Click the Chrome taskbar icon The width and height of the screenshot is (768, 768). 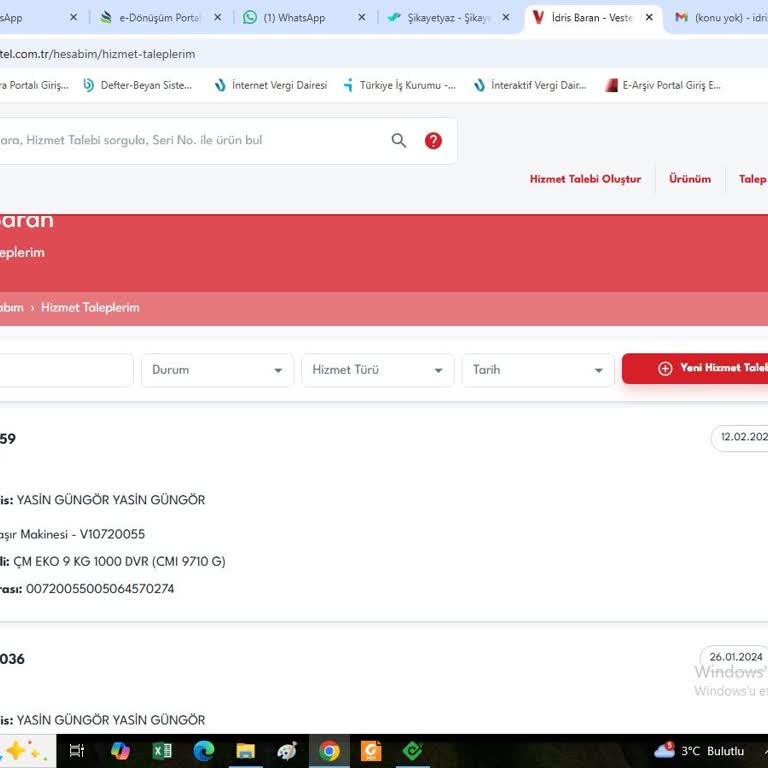[329, 751]
